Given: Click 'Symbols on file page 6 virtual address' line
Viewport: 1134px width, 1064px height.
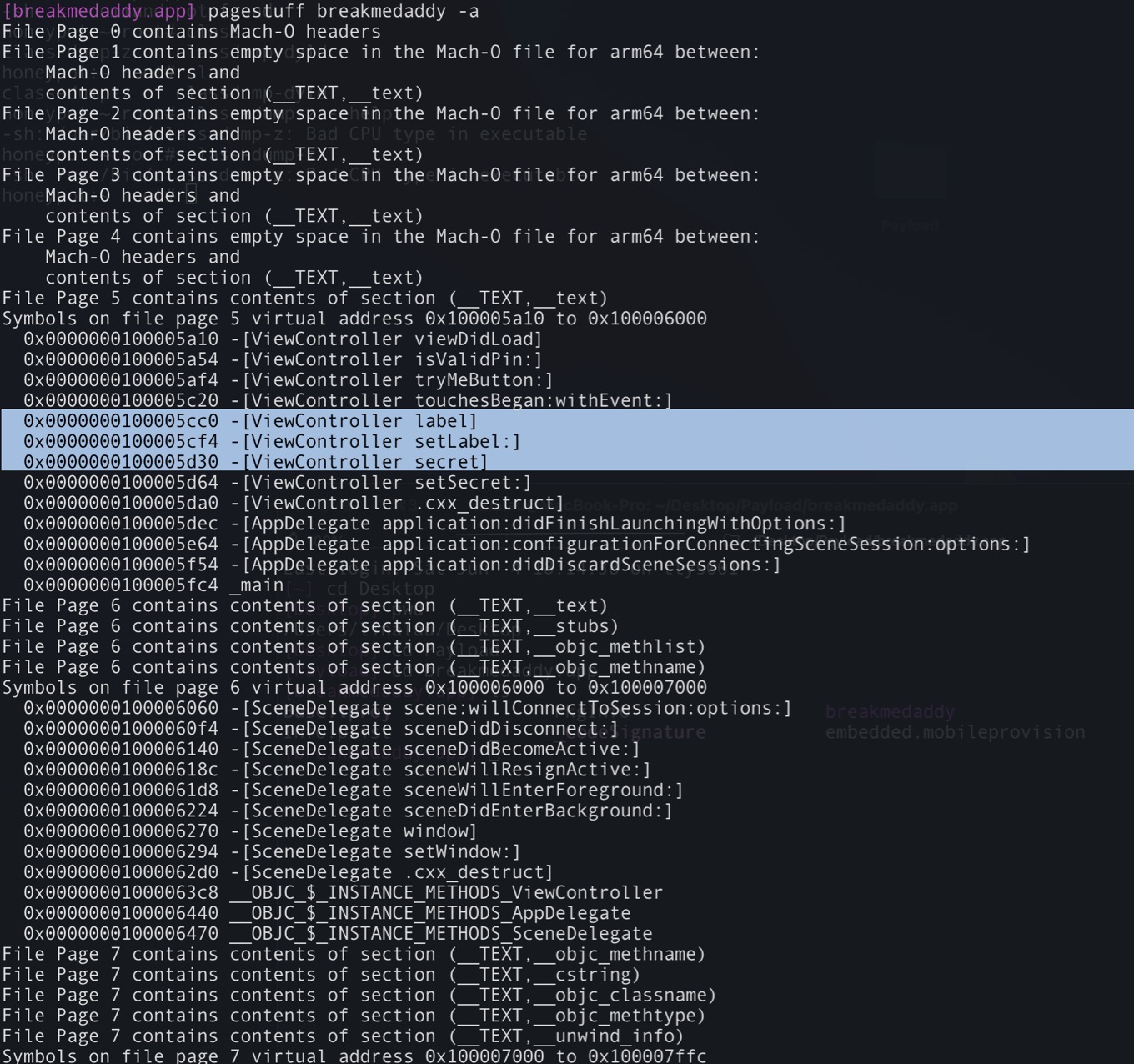Looking at the screenshot, I should pyautogui.click(x=354, y=688).
